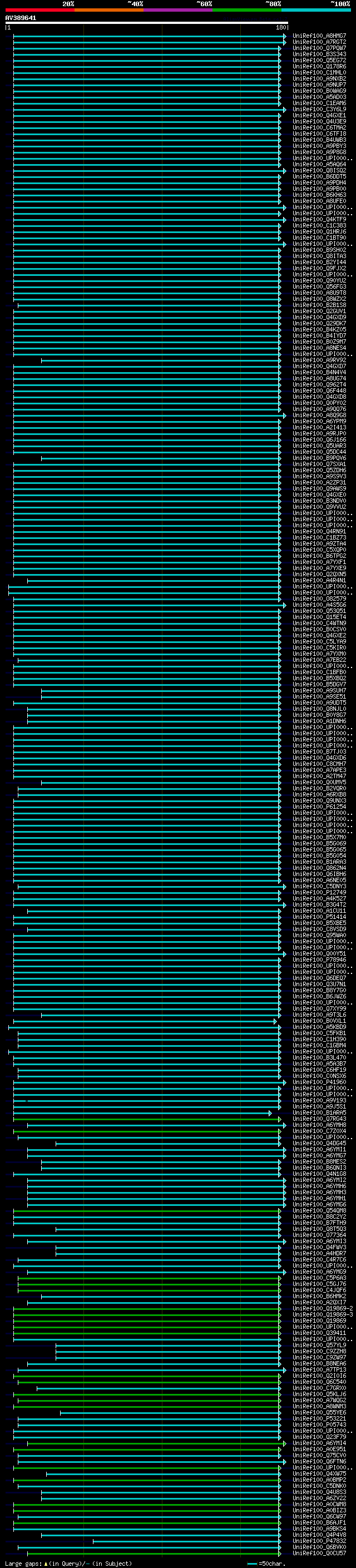Click alignment bar of UniRef100_A8HMG7

pos(149,37)
